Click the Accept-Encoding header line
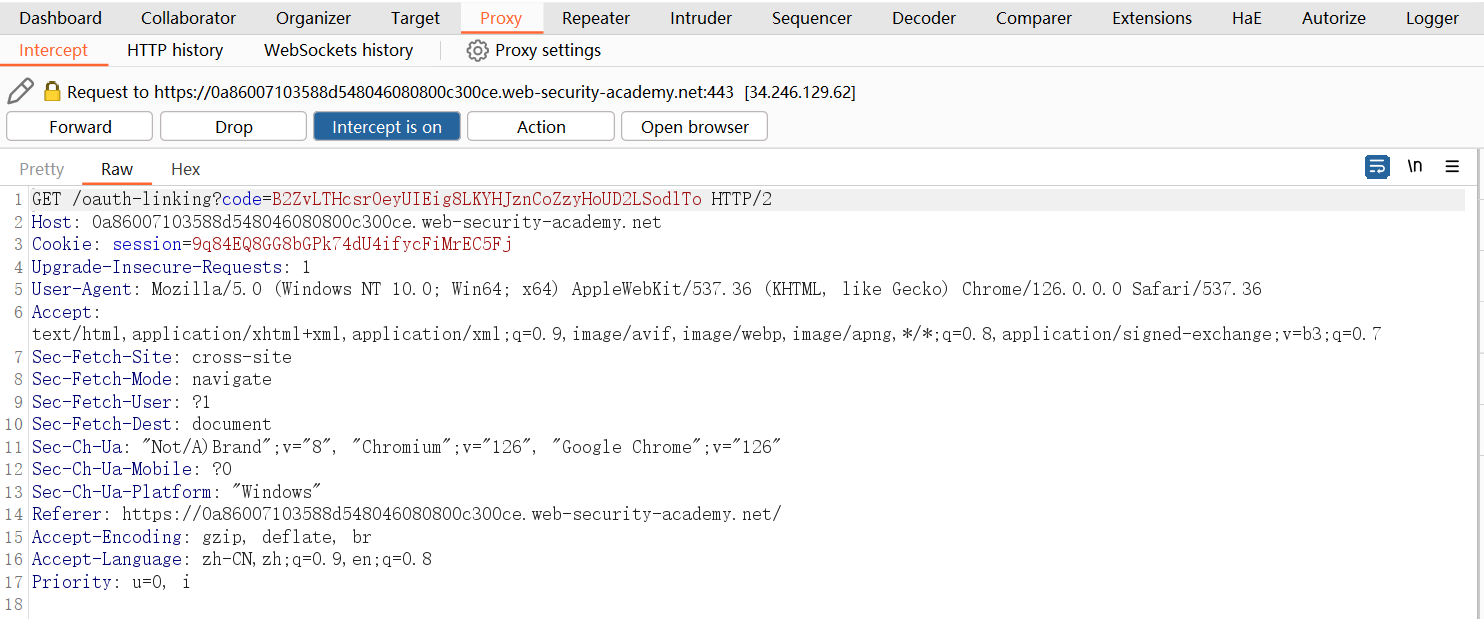The width and height of the screenshot is (1484, 619). (201, 537)
